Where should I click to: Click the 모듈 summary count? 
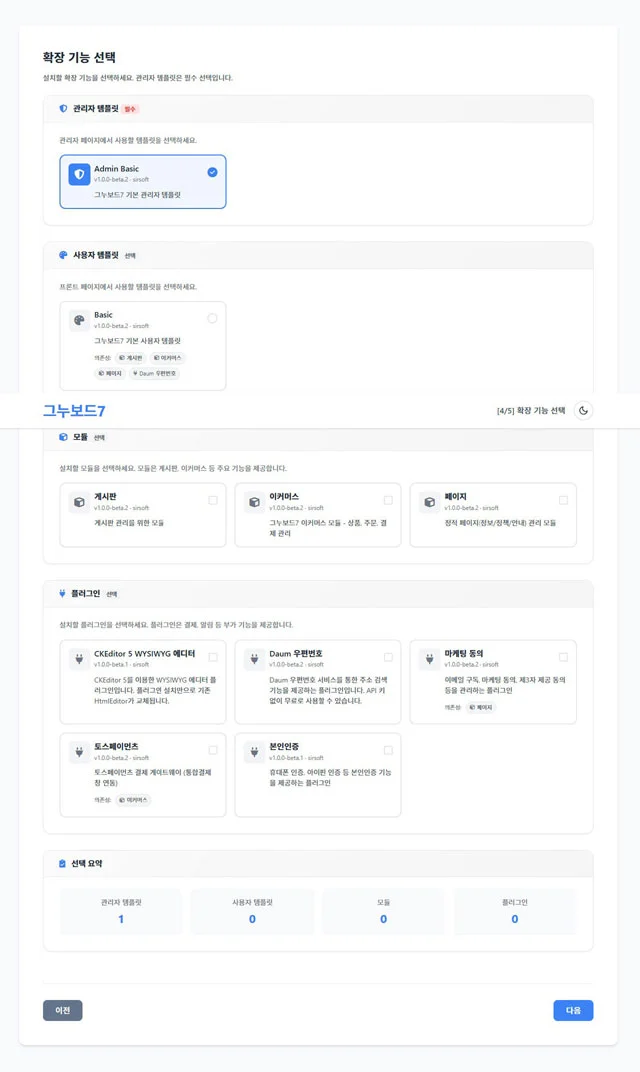coord(384,919)
